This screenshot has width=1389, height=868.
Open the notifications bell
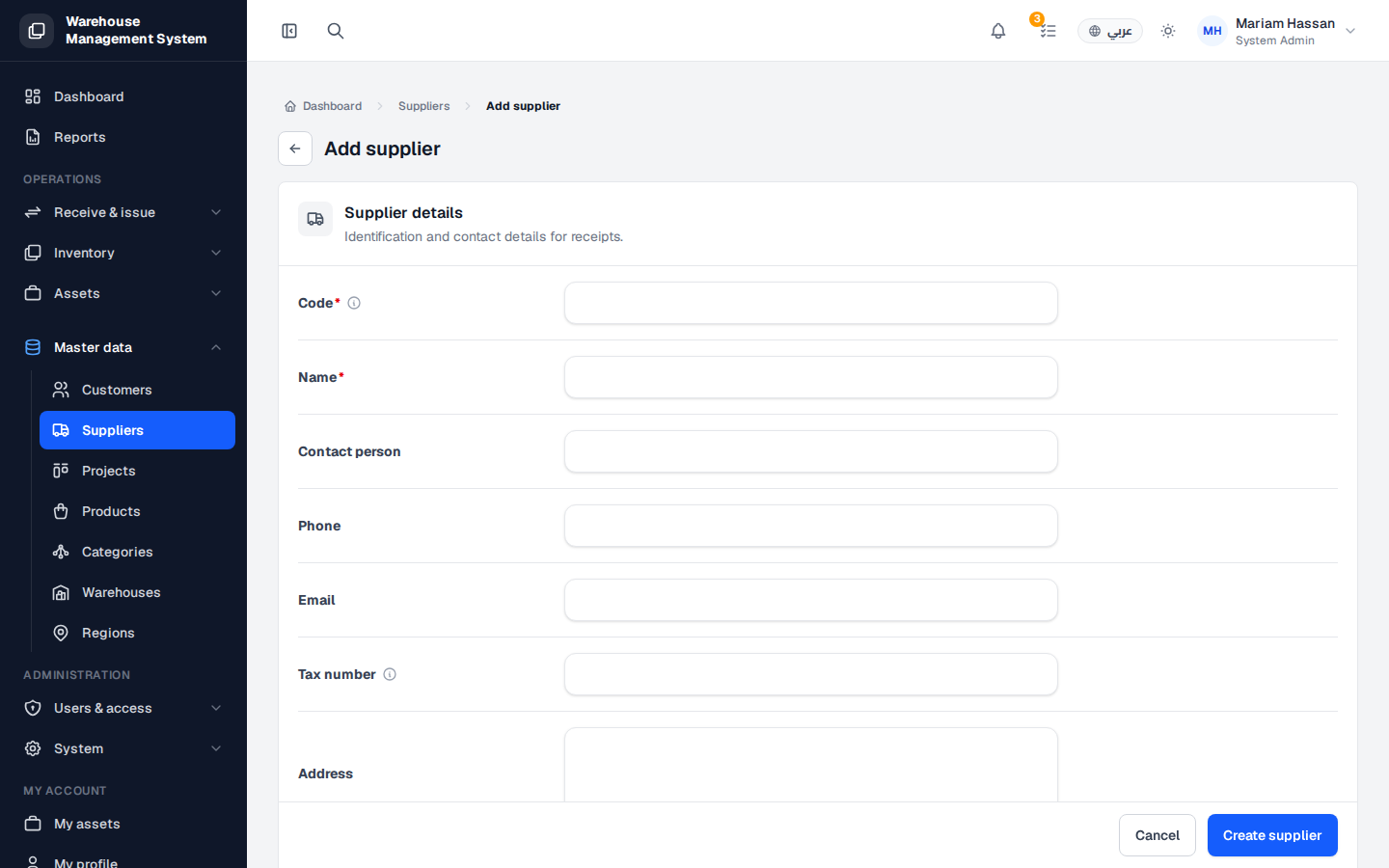pyautogui.click(x=998, y=31)
